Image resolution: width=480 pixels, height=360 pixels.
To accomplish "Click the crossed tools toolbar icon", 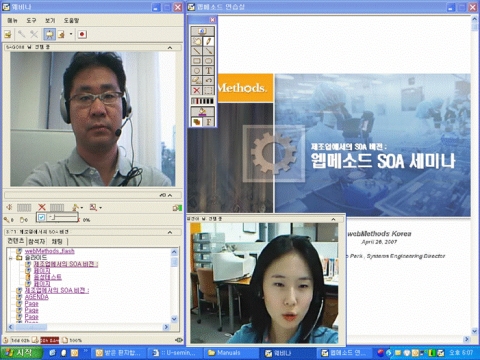I will pos(34,34).
